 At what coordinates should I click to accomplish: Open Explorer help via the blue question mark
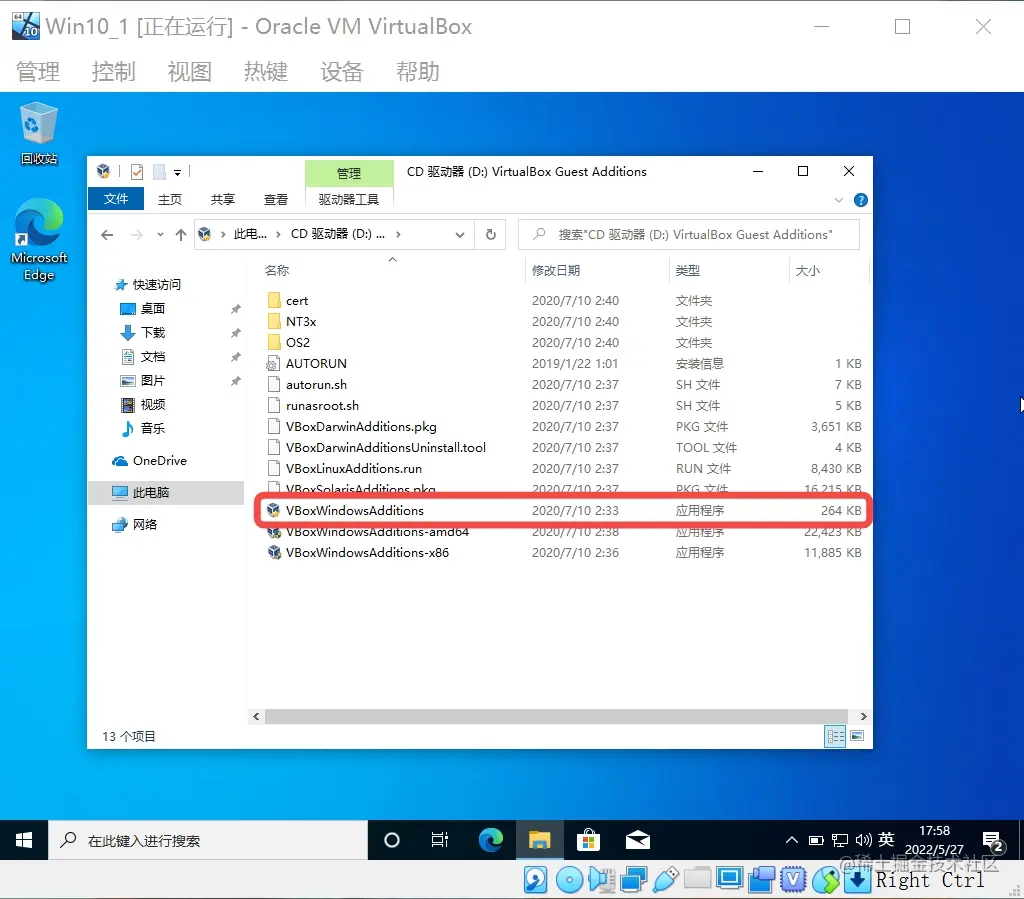coord(861,200)
